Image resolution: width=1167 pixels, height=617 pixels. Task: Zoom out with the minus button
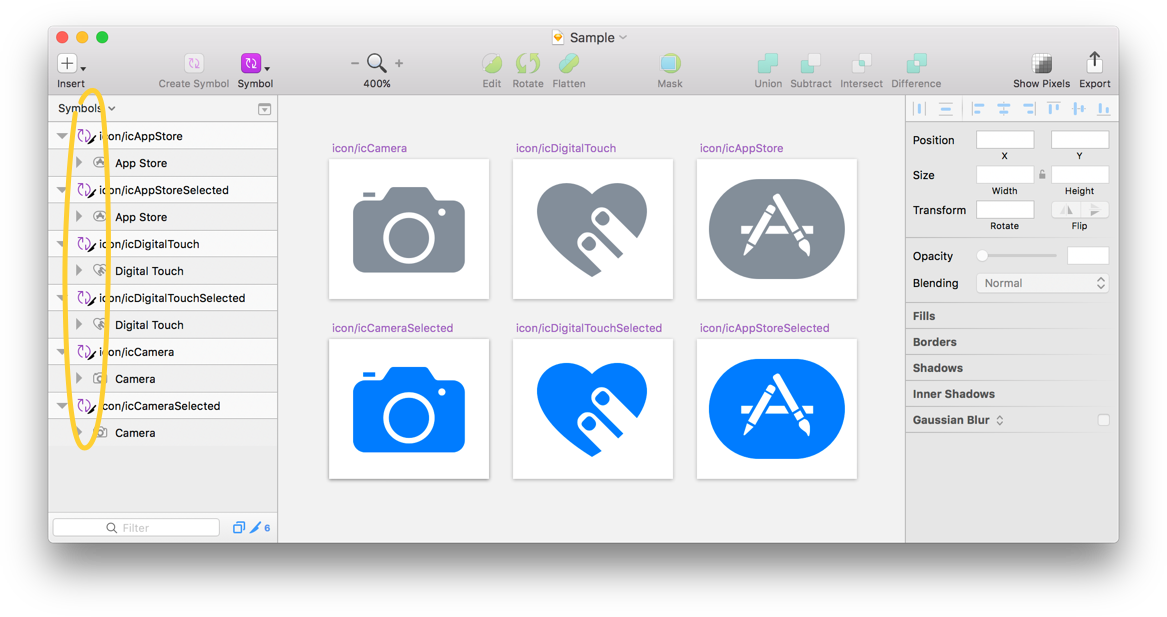coord(354,63)
